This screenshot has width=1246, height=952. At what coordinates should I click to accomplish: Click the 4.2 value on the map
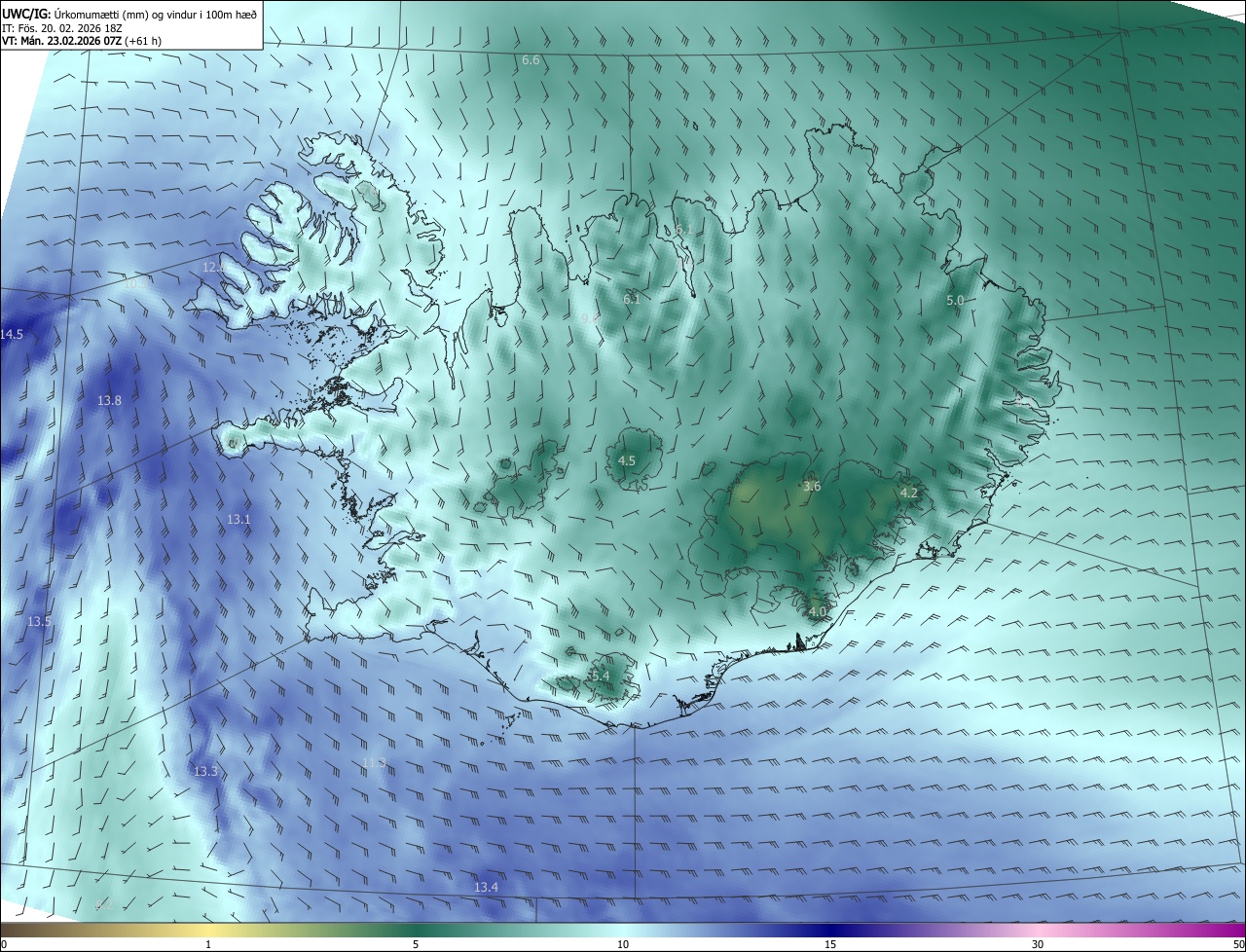point(909,494)
